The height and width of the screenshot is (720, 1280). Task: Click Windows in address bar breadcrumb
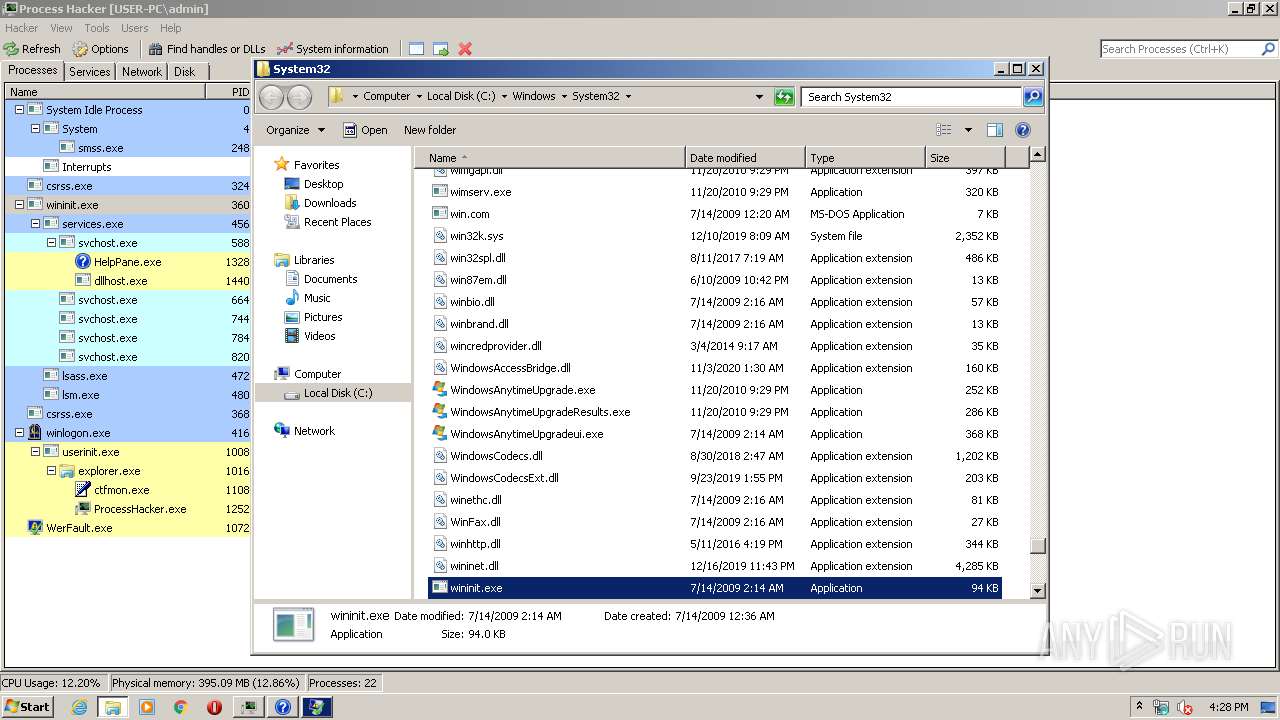click(534, 97)
